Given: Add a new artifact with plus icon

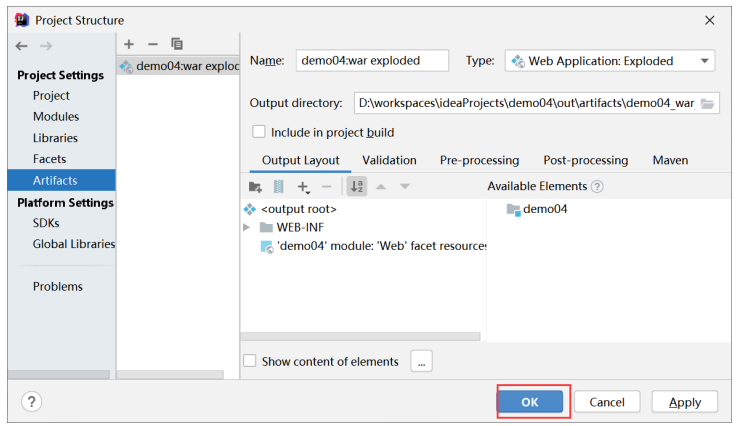Looking at the screenshot, I should click(129, 44).
